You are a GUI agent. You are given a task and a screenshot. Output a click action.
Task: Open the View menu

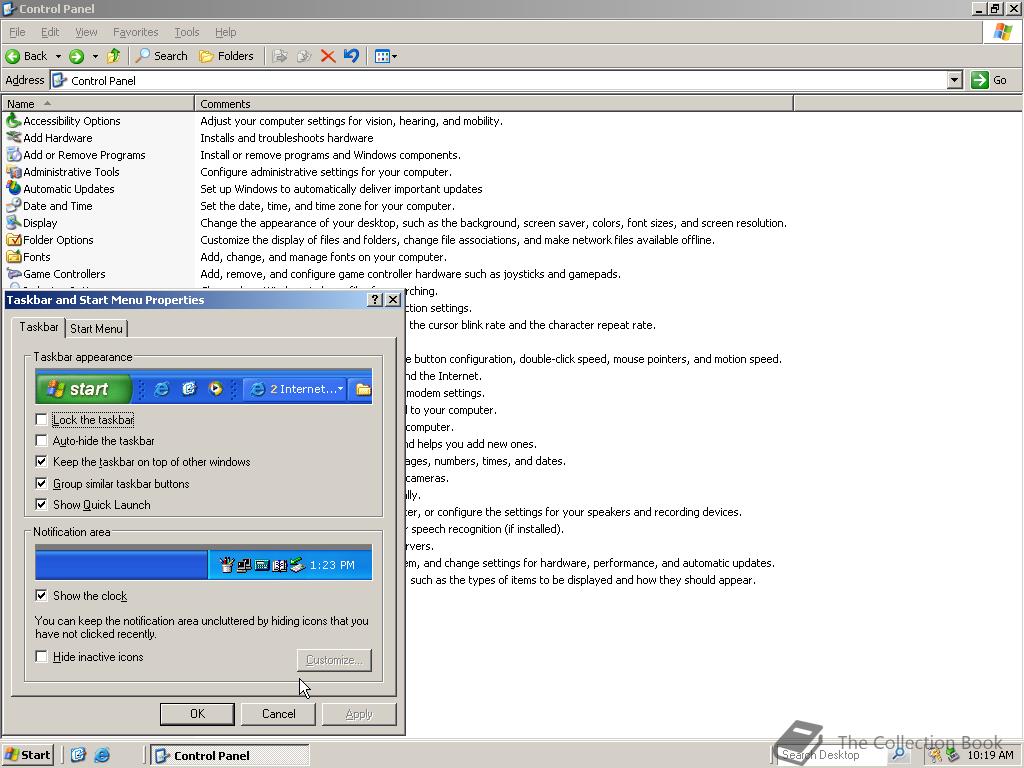pos(86,32)
